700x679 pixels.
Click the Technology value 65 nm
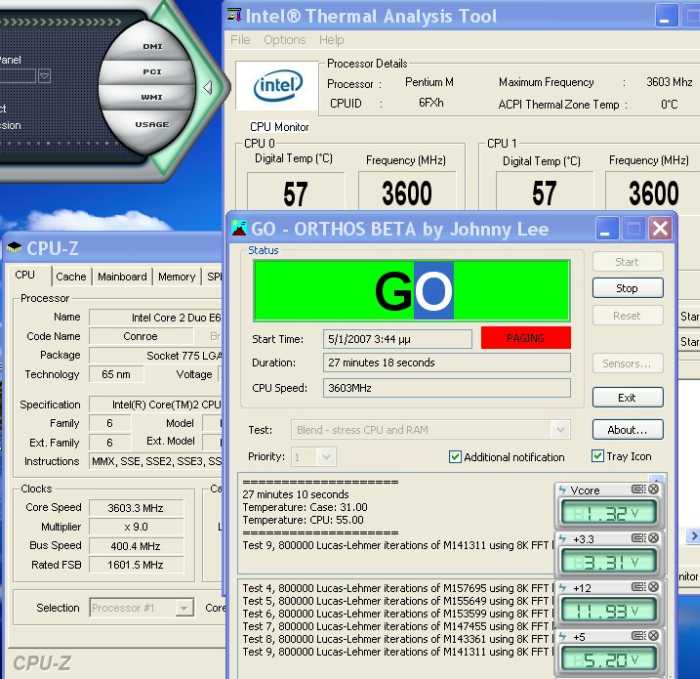pos(116,374)
